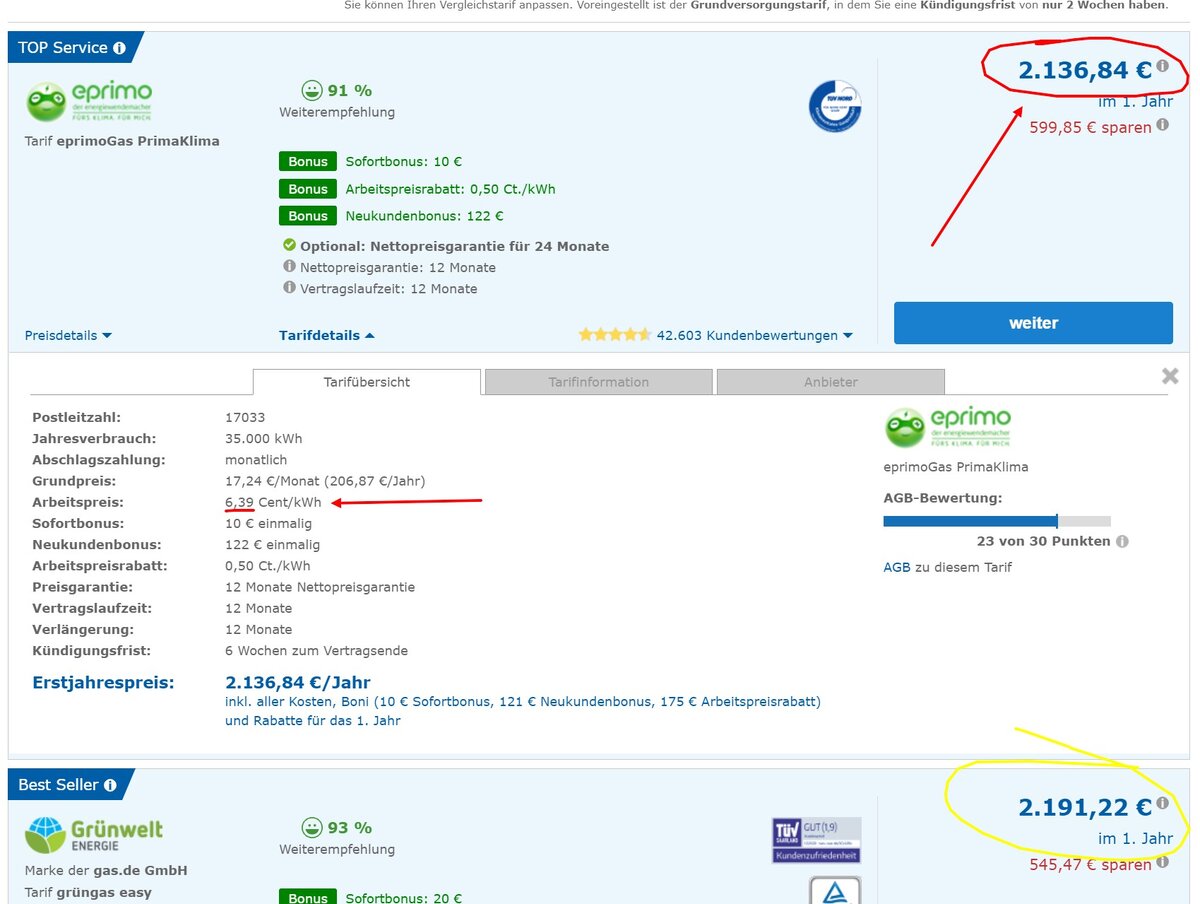Click the info icon beside Best Seller
Image resolution: width=1200 pixels, height=904 pixels.
point(110,785)
